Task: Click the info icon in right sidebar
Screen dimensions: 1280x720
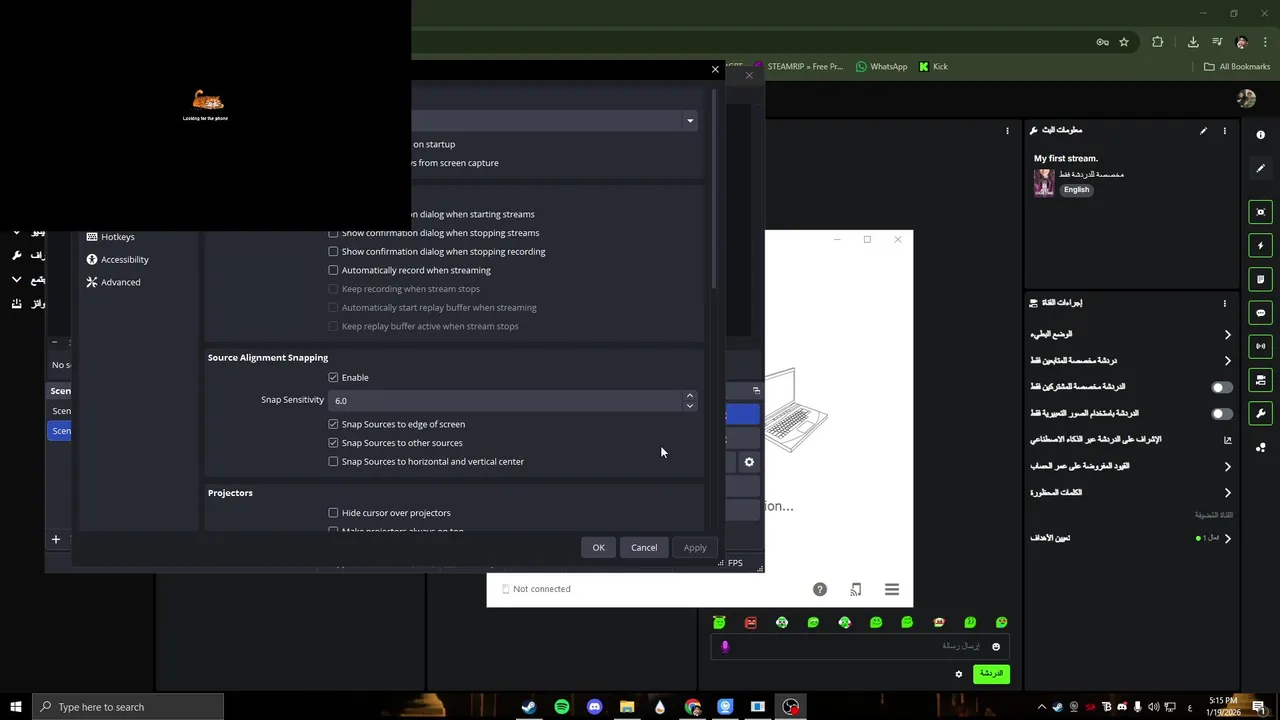Action: coord(1260,134)
